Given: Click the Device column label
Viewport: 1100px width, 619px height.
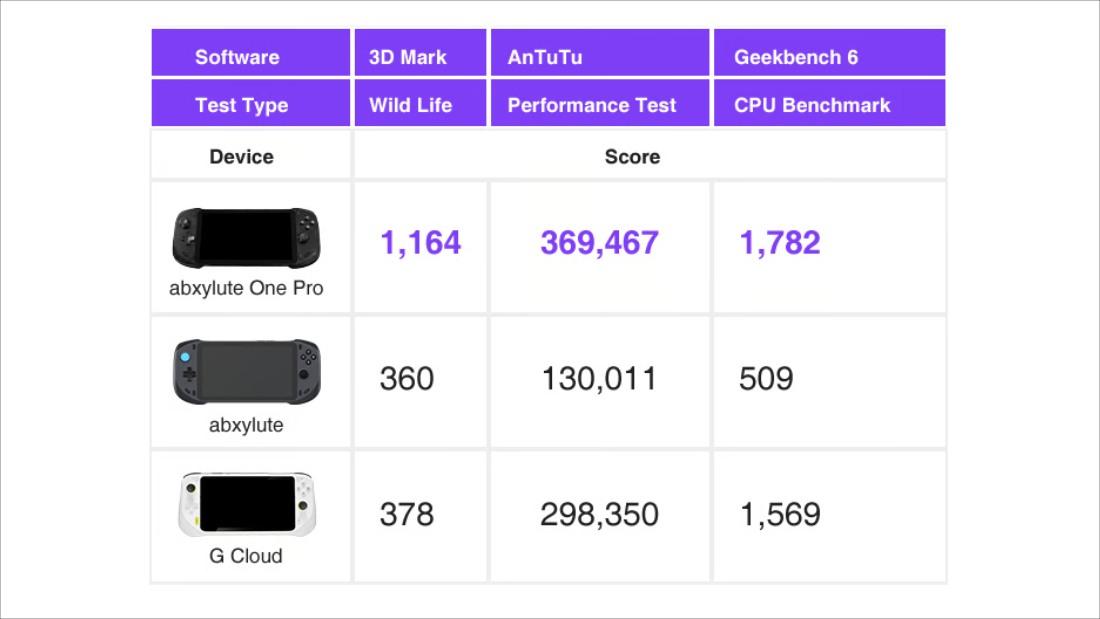Looking at the screenshot, I should tap(241, 157).
